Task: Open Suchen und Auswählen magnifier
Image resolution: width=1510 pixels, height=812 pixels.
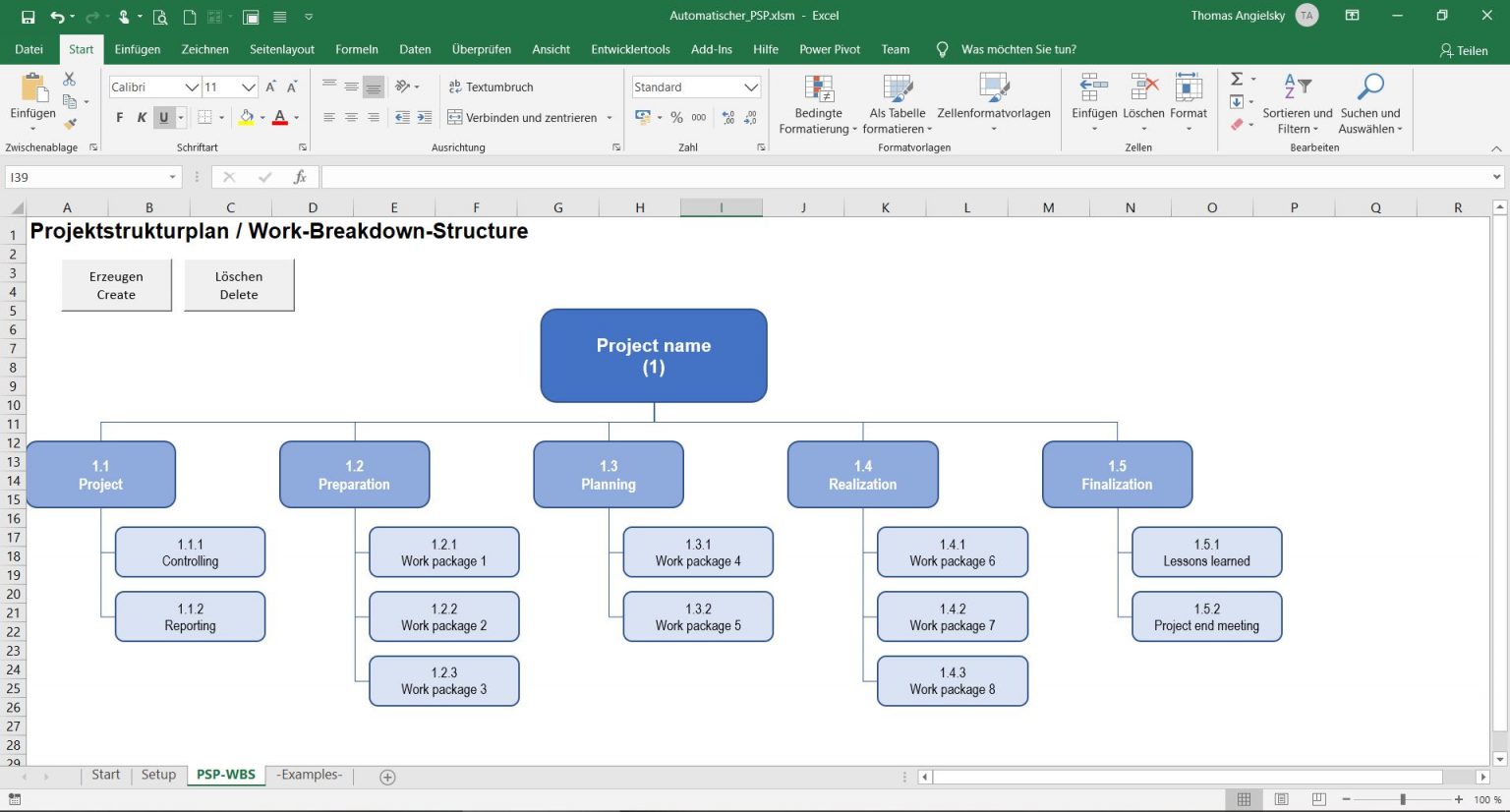Action: pos(1370,103)
